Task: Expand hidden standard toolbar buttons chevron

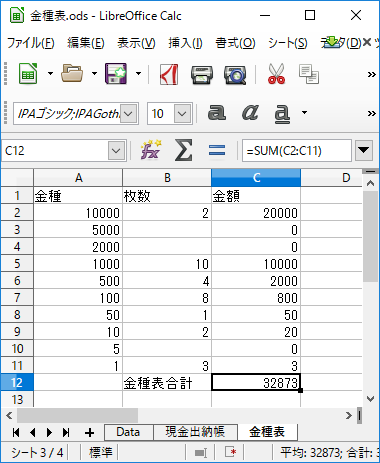Action: [x=371, y=74]
